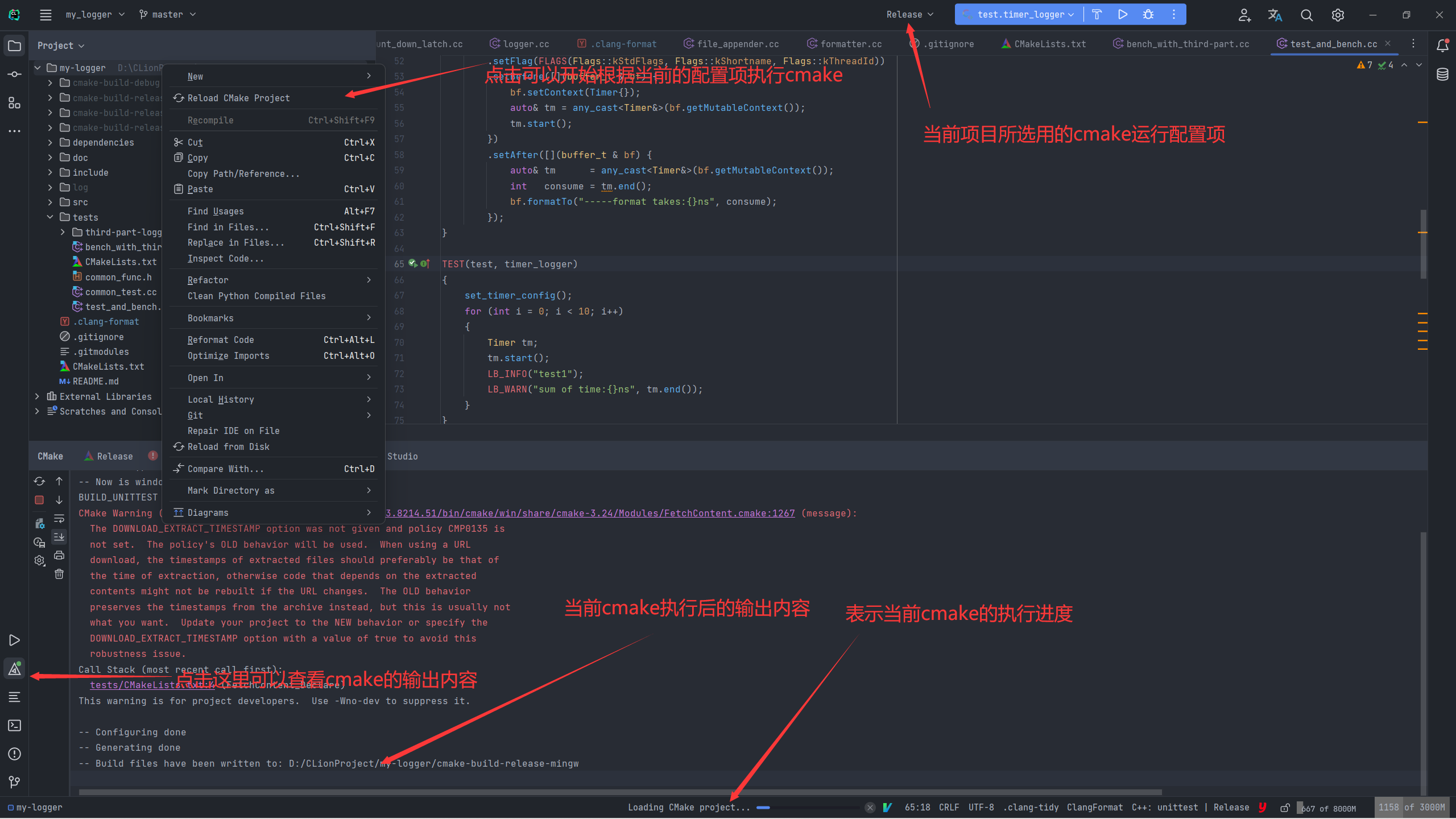The image size is (1456, 819).
Task: Click the Release panel tab icon
Action: (x=87, y=456)
